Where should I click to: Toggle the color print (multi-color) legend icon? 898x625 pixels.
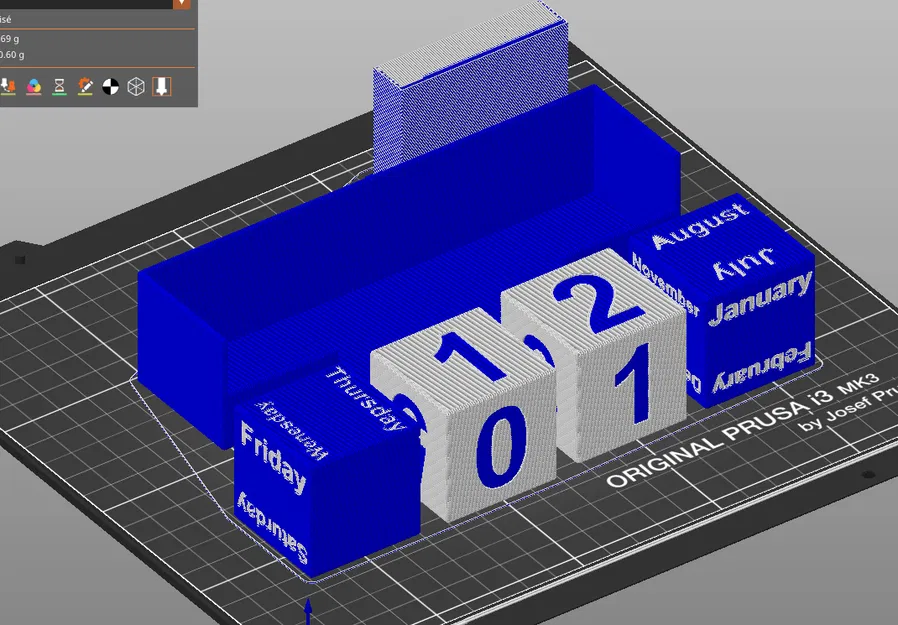pos(34,87)
